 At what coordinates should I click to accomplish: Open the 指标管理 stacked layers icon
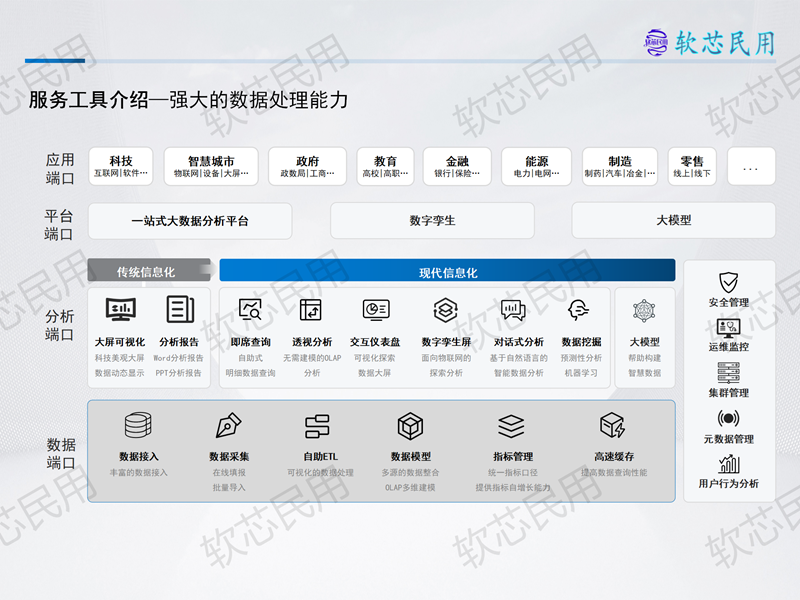click(x=511, y=426)
